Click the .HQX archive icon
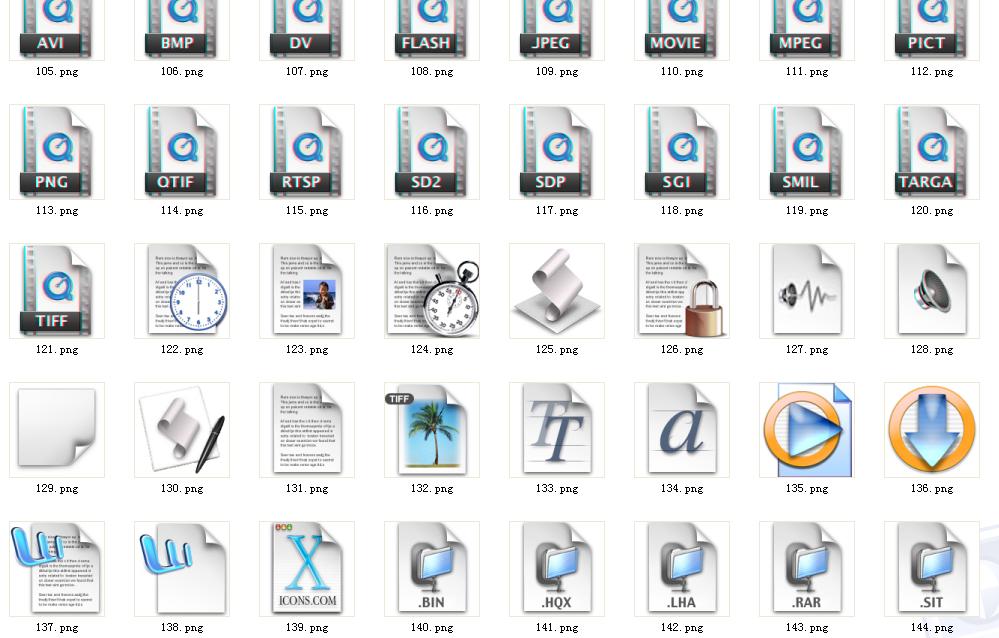 coord(557,569)
